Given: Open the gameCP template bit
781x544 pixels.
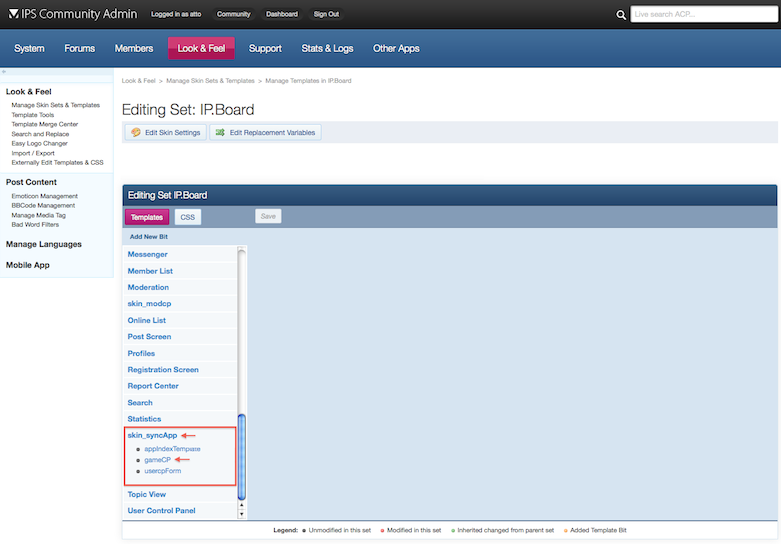Looking at the screenshot, I should pyautogui.click(x=157, y=460).
